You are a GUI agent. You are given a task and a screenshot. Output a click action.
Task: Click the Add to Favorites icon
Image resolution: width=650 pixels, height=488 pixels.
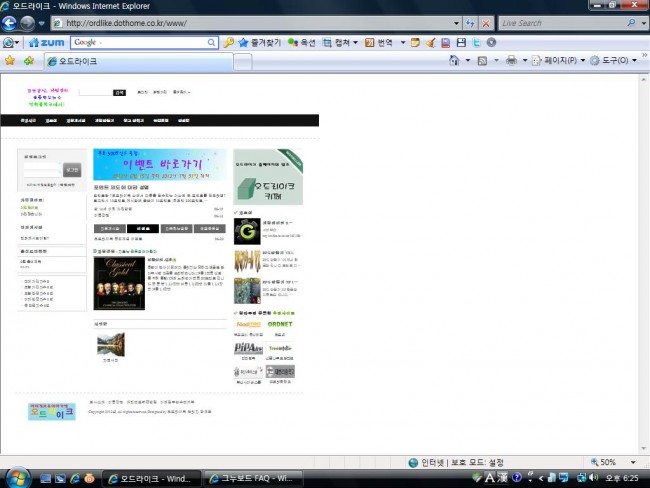pyautogui.click(x=28, y=61)
